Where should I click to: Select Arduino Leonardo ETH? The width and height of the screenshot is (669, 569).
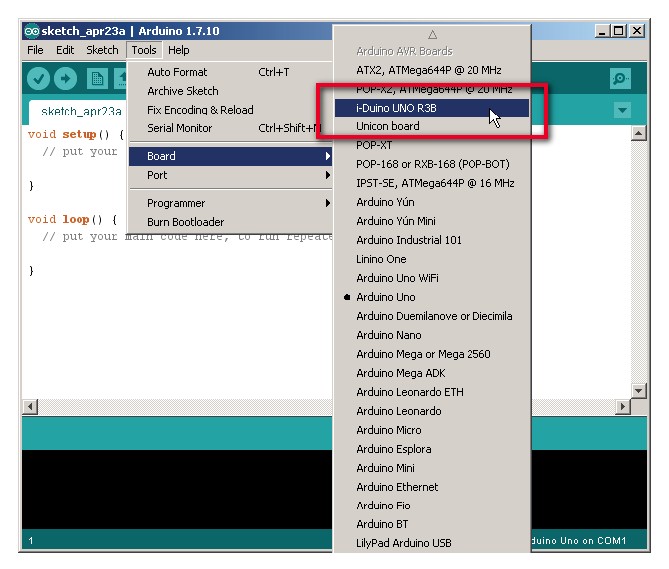(x=432, y=392)
